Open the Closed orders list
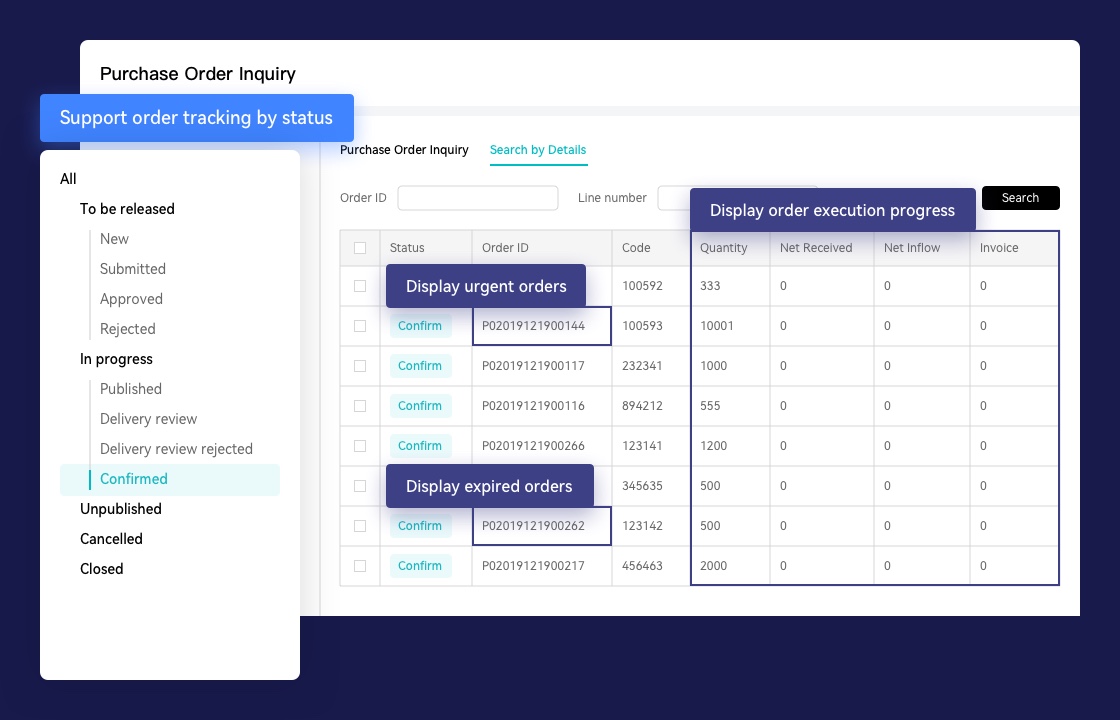Image resolution: width=1120 pixels, height=720 pixels. click(x=102, y=569)
